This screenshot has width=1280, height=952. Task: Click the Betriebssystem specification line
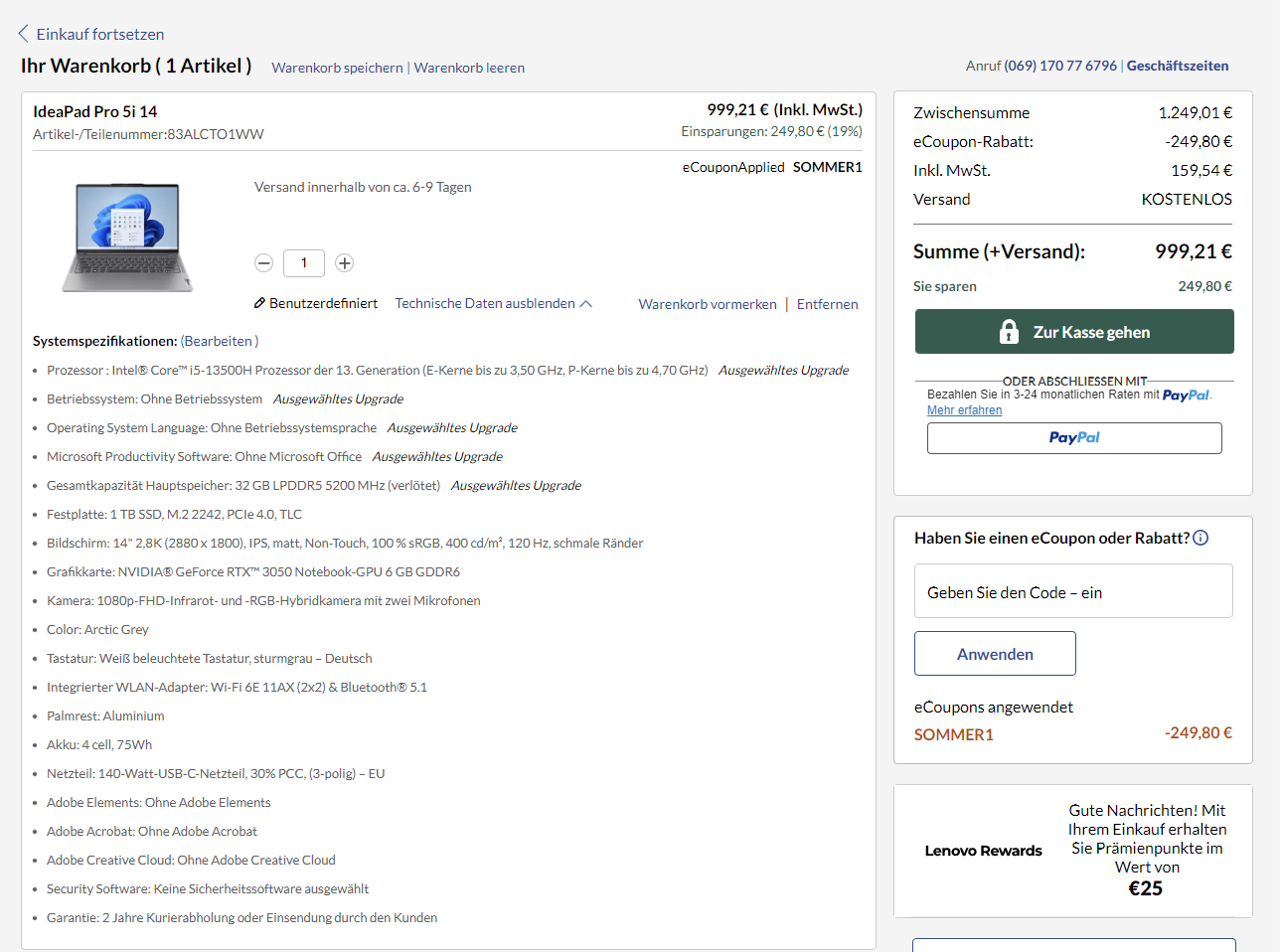[225, 399]
